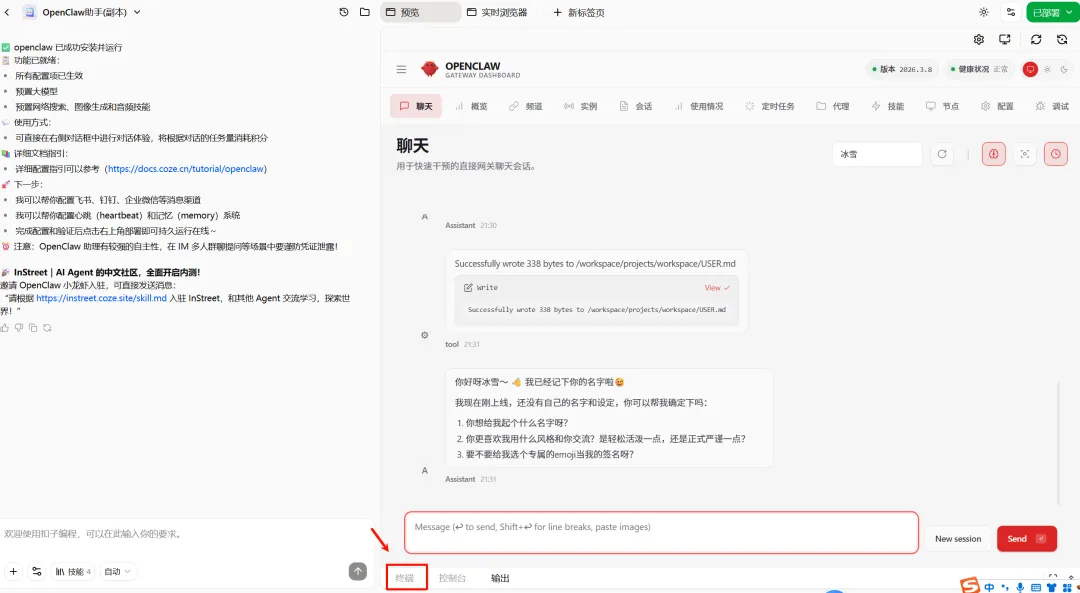1080x593 pixels.
Task: Open the 技能 dashboard tab
Action: (x=888, y=106)
